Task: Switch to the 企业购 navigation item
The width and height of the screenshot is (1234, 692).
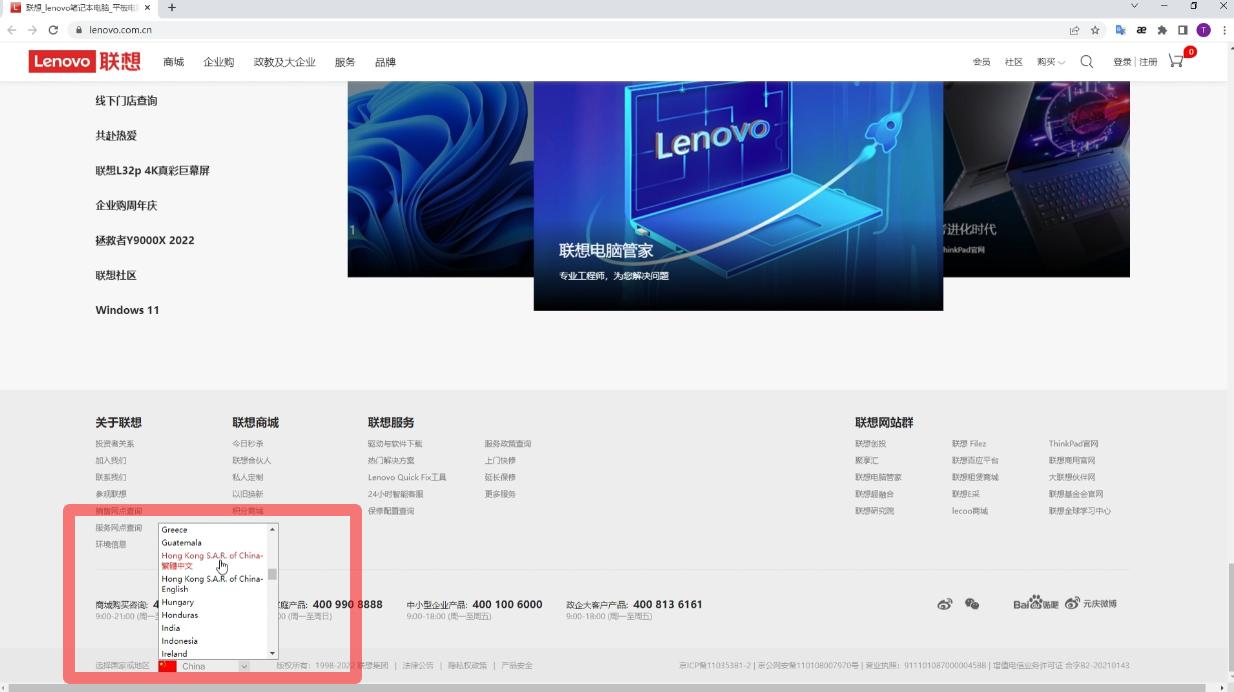Action: coord(218,61)
